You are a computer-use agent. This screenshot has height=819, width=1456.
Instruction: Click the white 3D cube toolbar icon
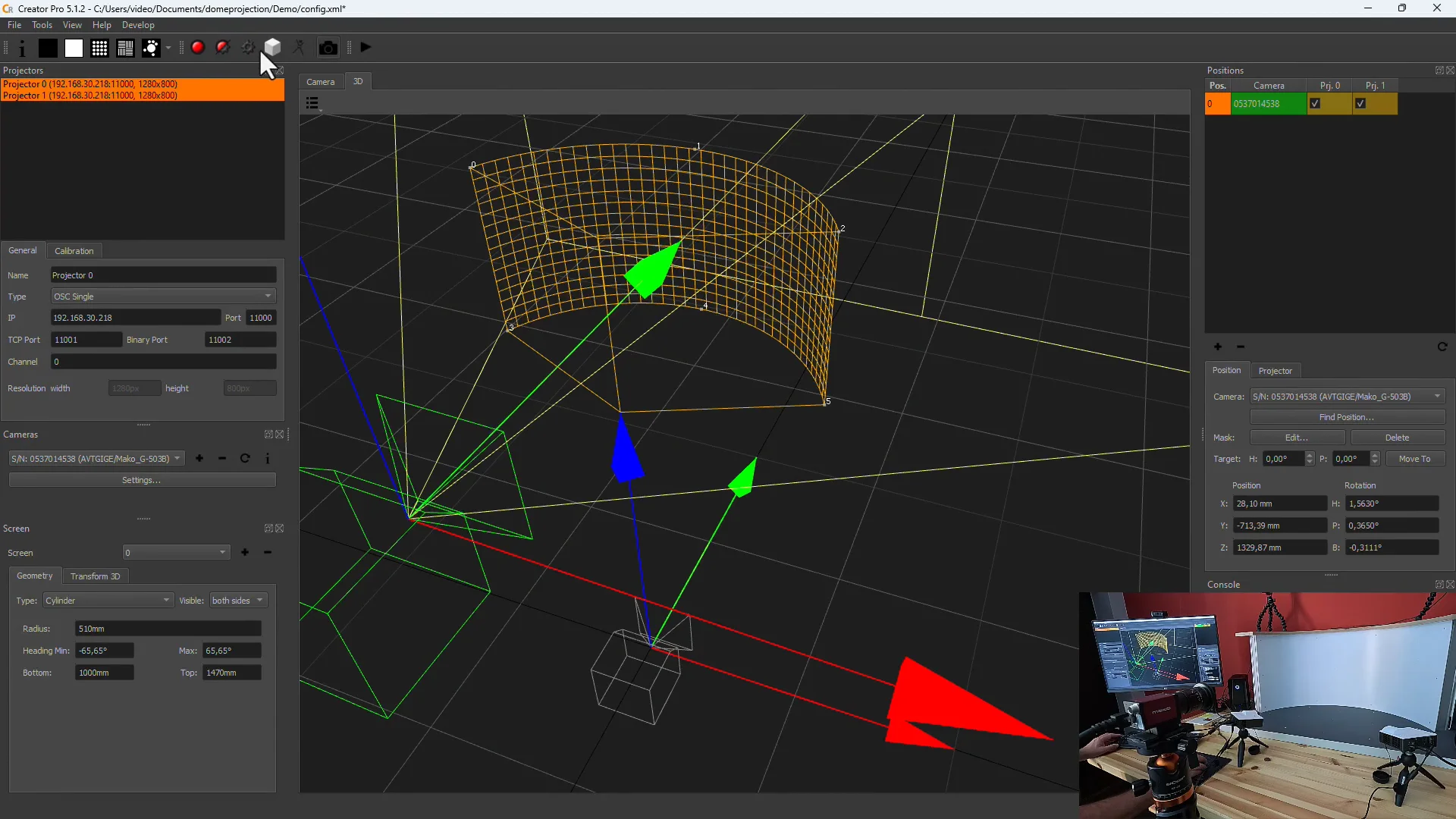[x=273, y=47]
